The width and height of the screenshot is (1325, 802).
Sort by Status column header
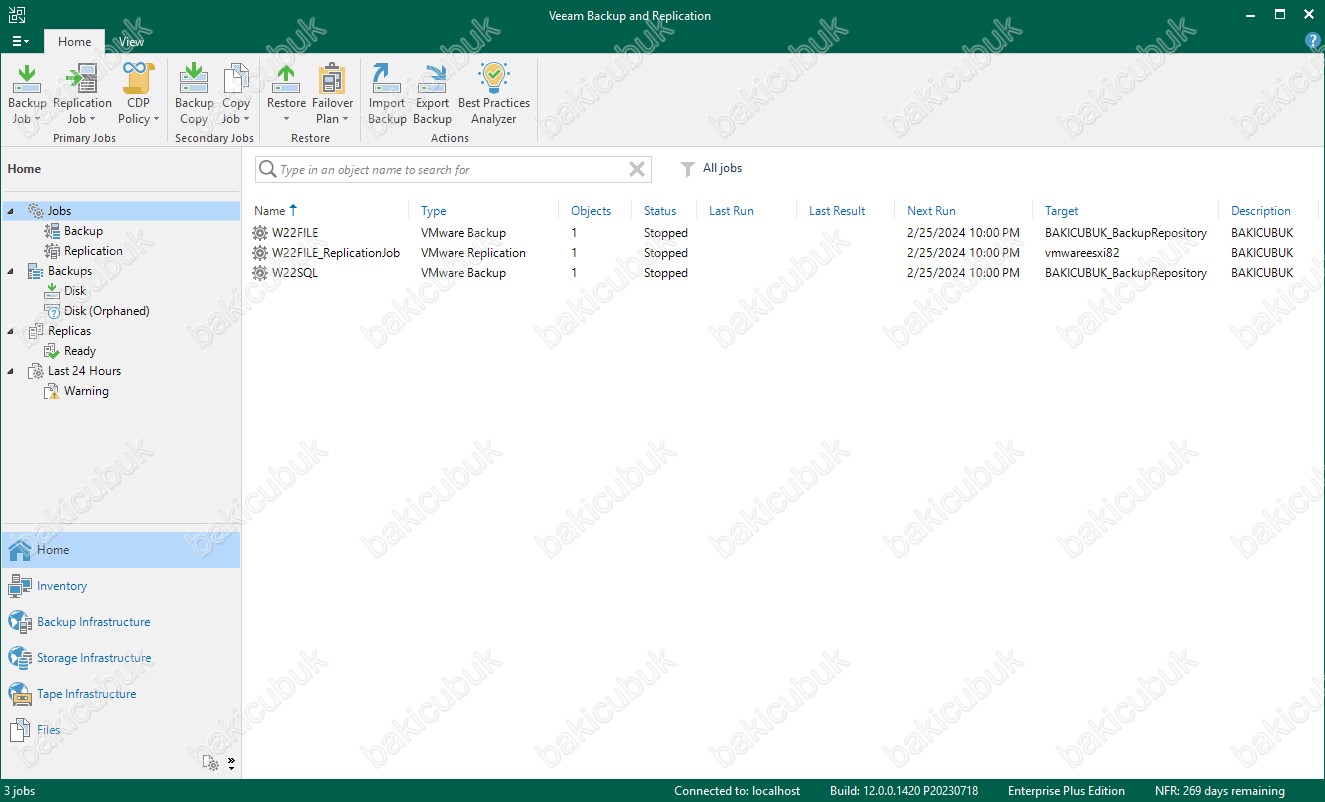click(660, 211)
